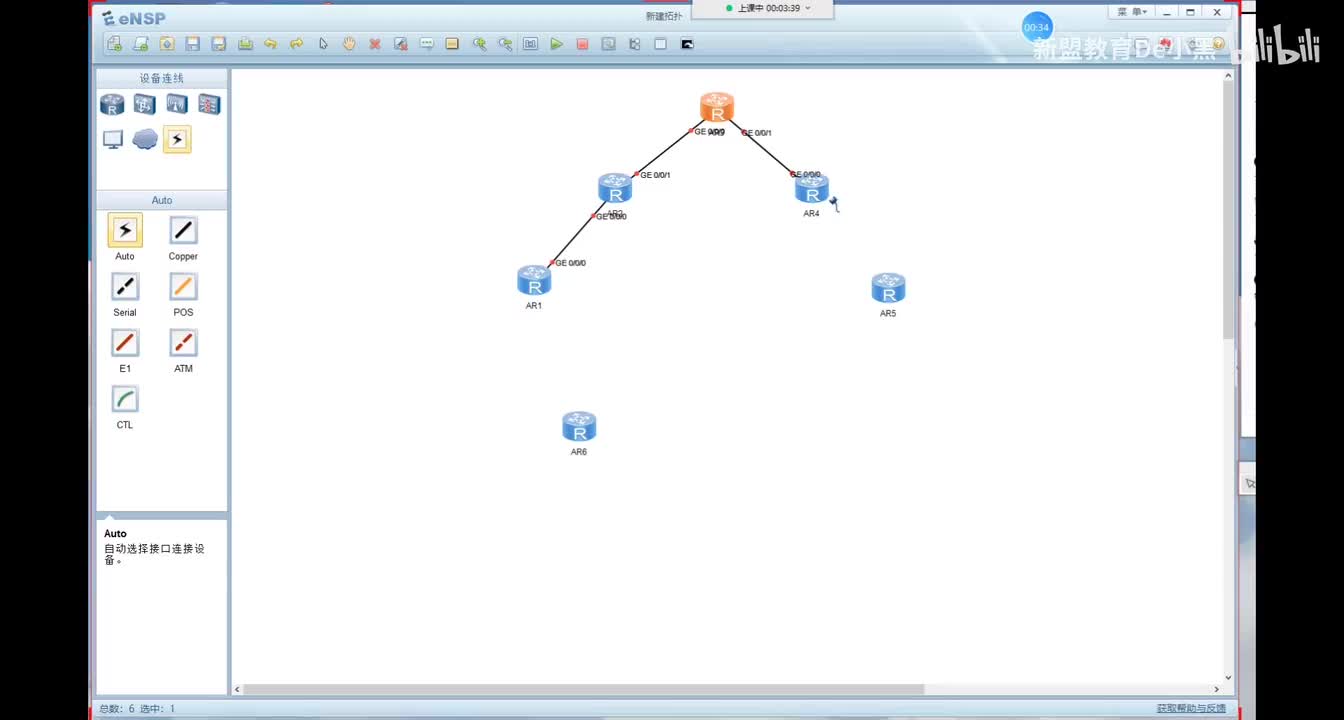Zoom out of the topology
The width and height of the screenshot is (1344, 720).
click(x=505, y=44)
